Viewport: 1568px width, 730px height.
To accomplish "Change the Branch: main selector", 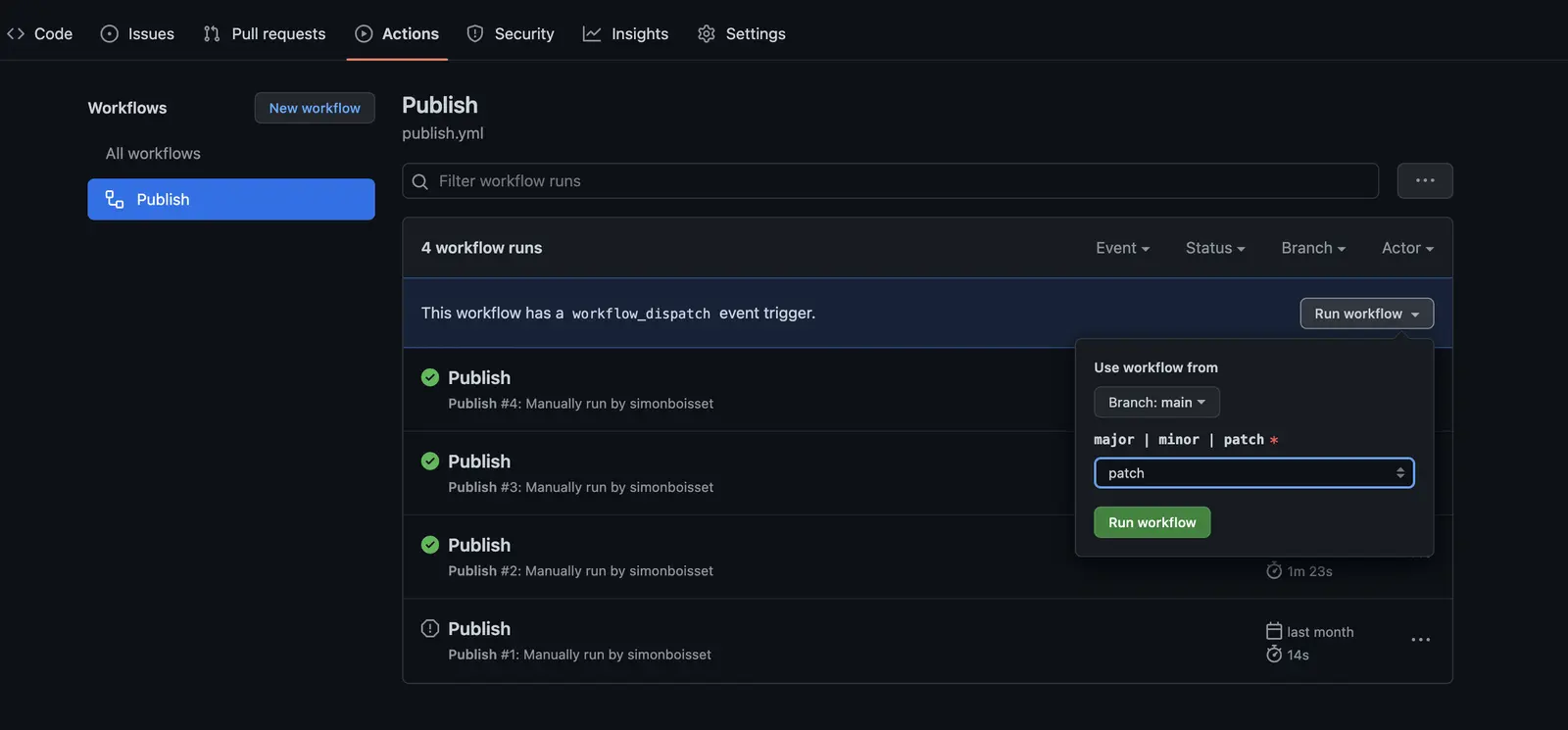I will (1157, 403).
